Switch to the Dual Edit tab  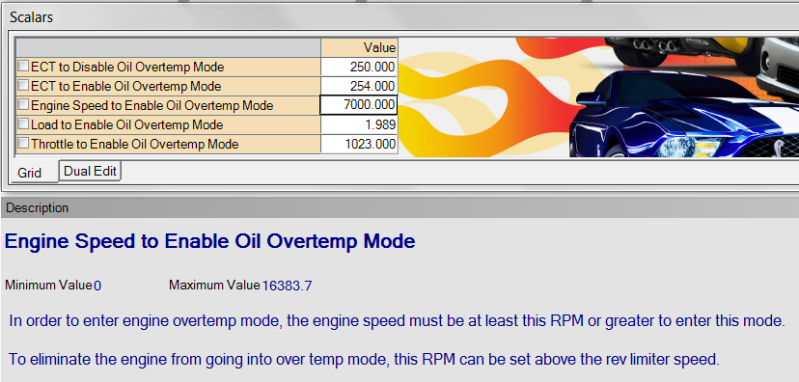pyautogui.click(x=91, y=171)
